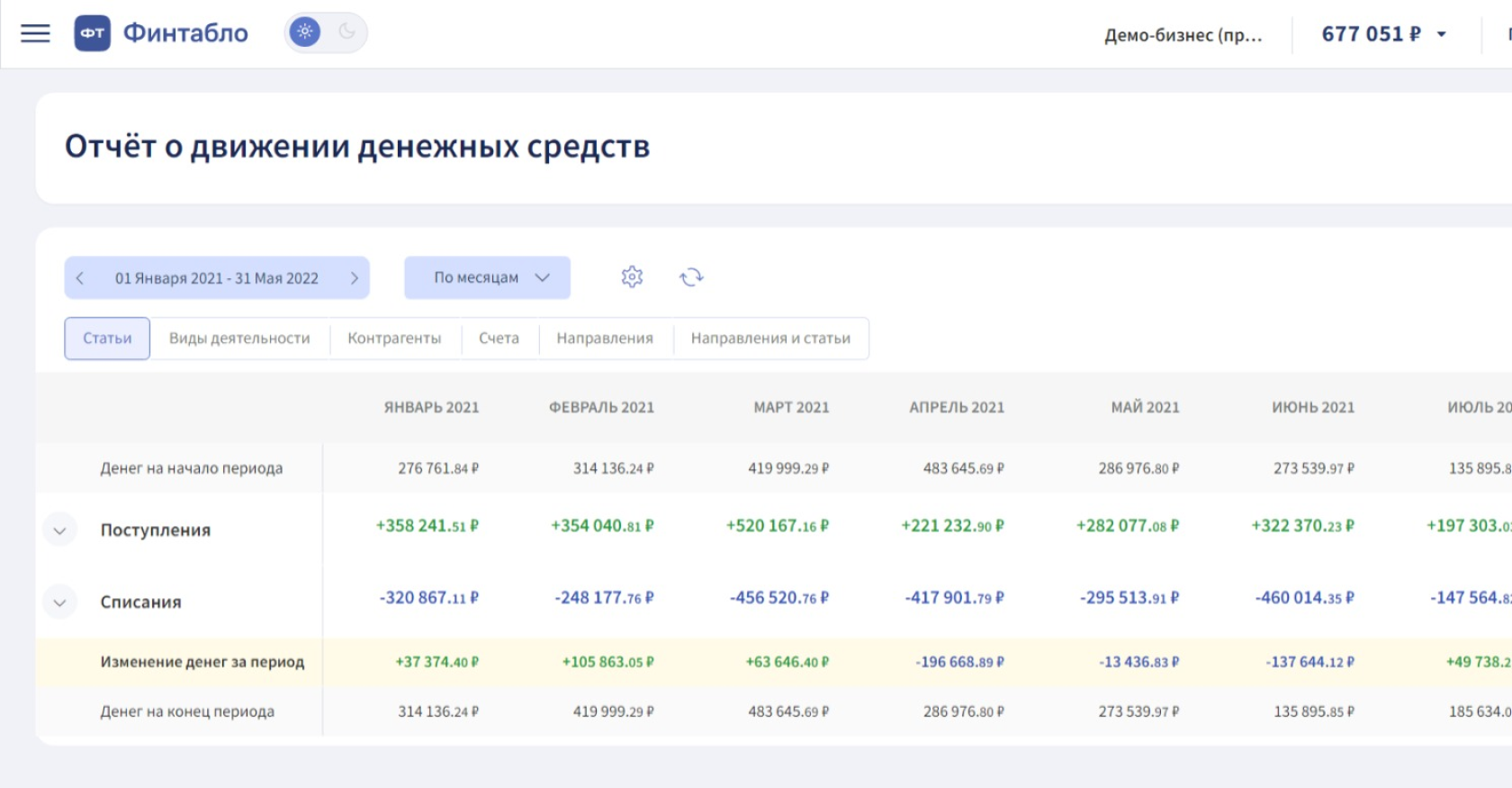Switch to light theme sun icon
1512x788 pixels.
click(305, 32)
